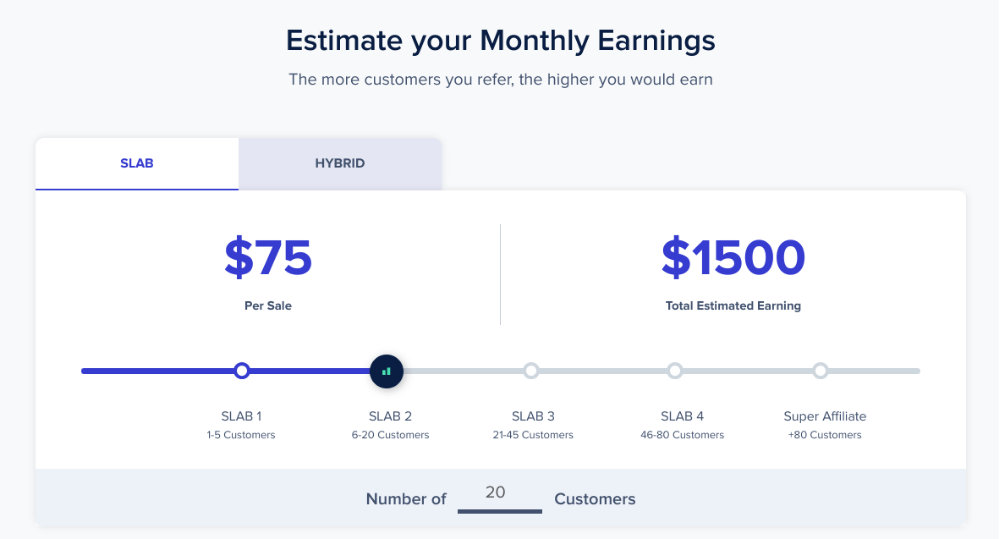Select the Super Affiliate label
Screen dimensions: 1000x539
click(824, 416)
